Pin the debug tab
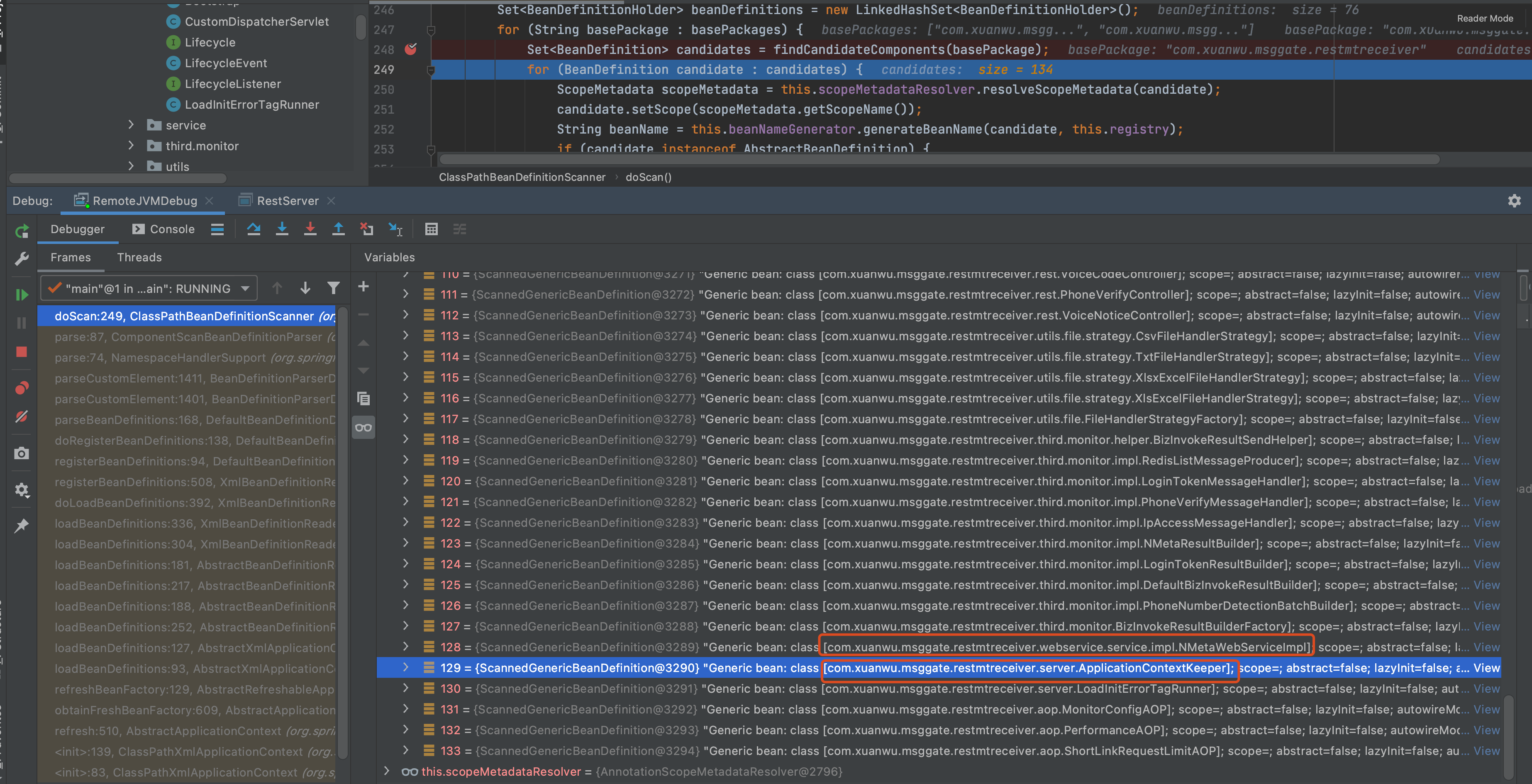This screenshot has height=784, width=1532. 22,526
